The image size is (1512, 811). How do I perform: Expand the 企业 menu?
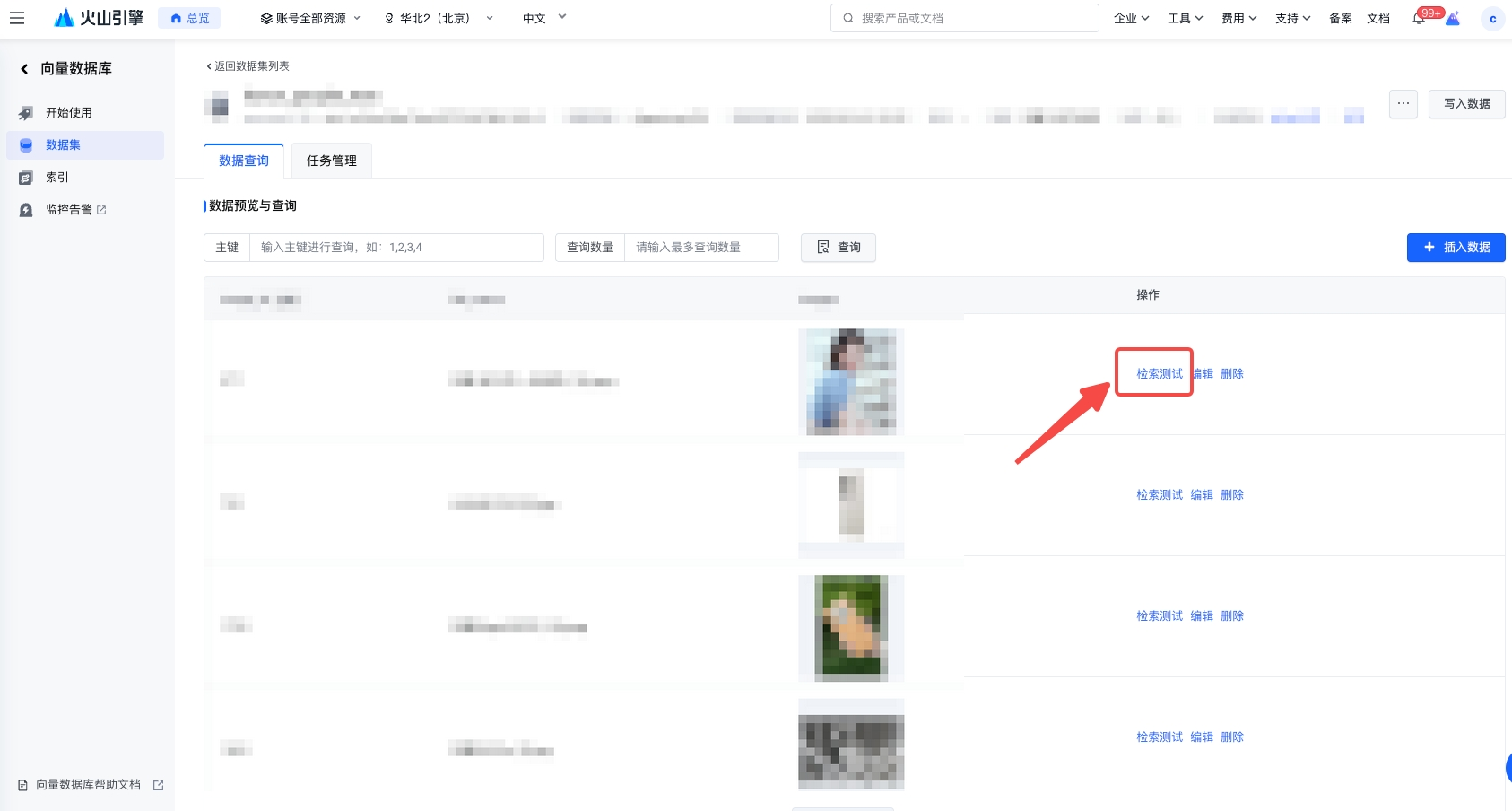pyautogui.click(x=1132, y=18)
